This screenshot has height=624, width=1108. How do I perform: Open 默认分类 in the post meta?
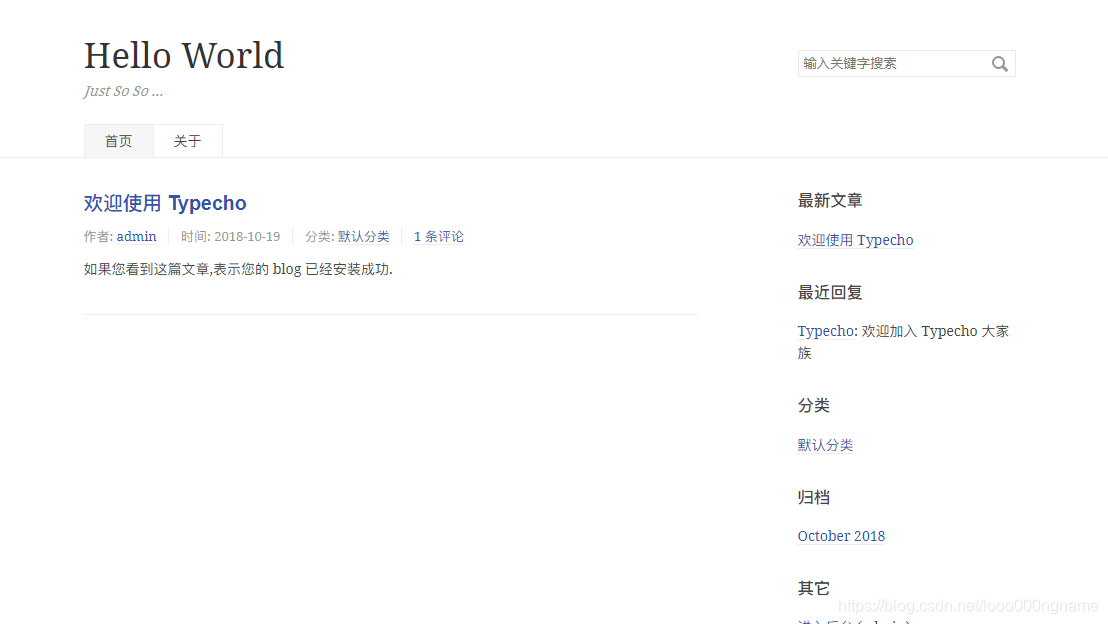point(363,236)
